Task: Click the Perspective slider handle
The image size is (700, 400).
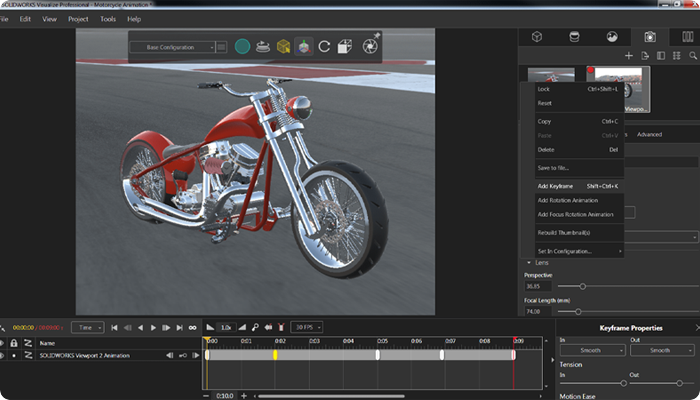Action: (x=583, y=286)
